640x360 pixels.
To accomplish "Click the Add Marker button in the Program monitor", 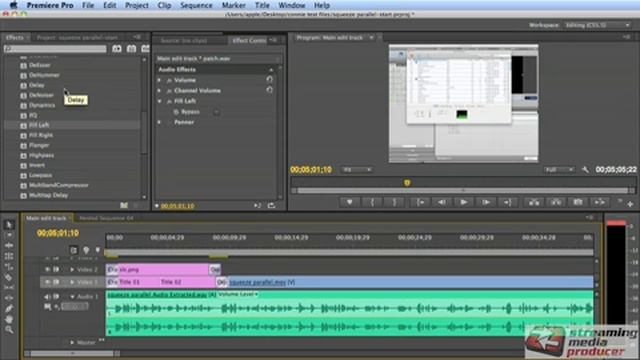I will [349, 202].
